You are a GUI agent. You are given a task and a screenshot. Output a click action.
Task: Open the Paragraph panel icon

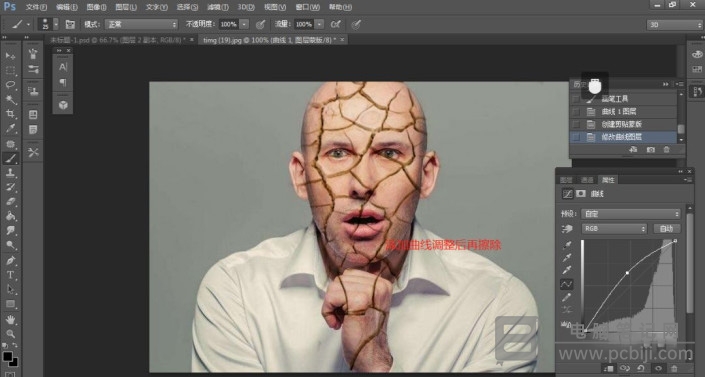click(x=63, y=82)
